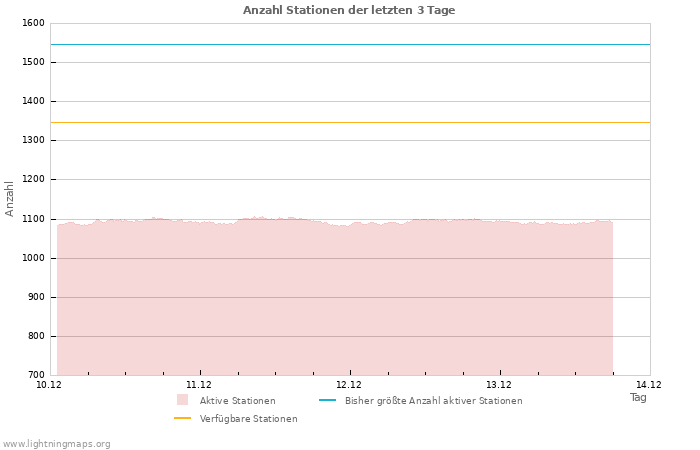The height and width of the screenshot is (450, 700).
Task: Click the 1600 y-axis tick value
Action: point(33,23)
